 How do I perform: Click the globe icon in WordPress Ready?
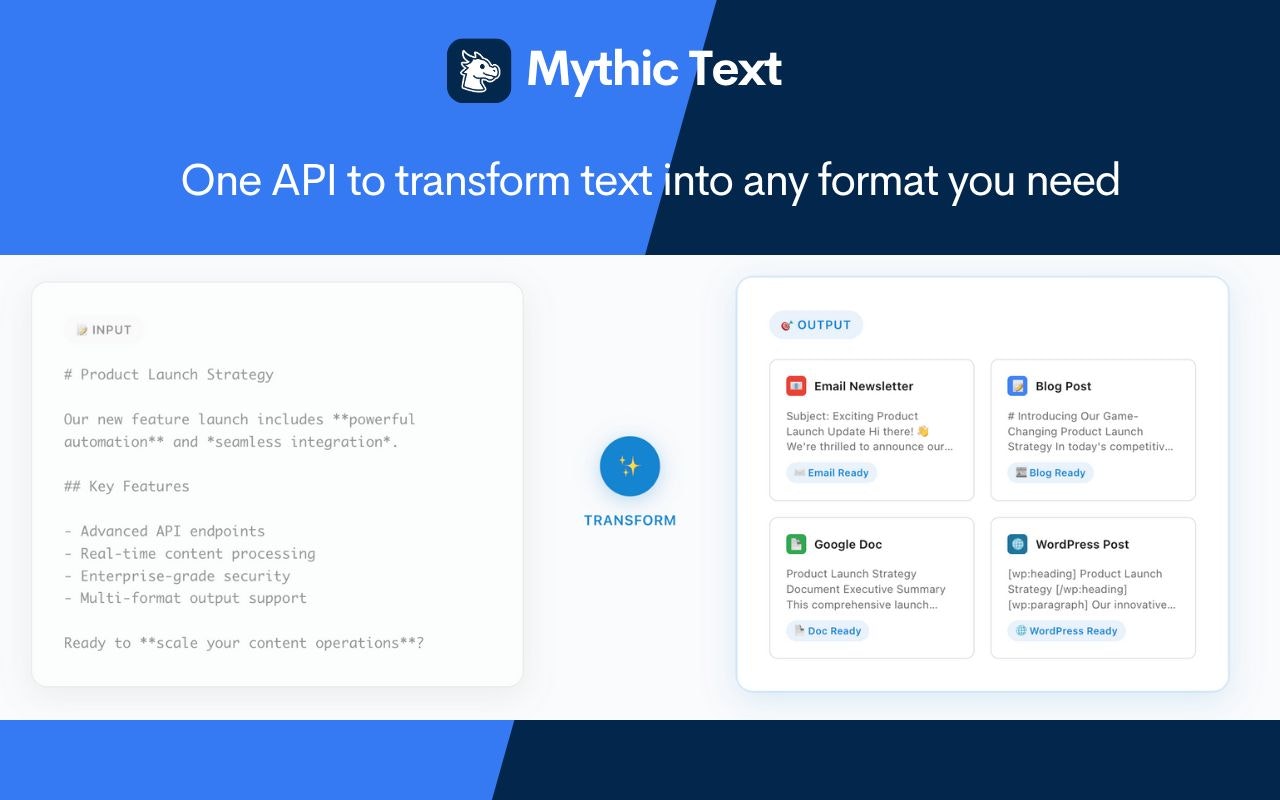(x=1021, y=631)
